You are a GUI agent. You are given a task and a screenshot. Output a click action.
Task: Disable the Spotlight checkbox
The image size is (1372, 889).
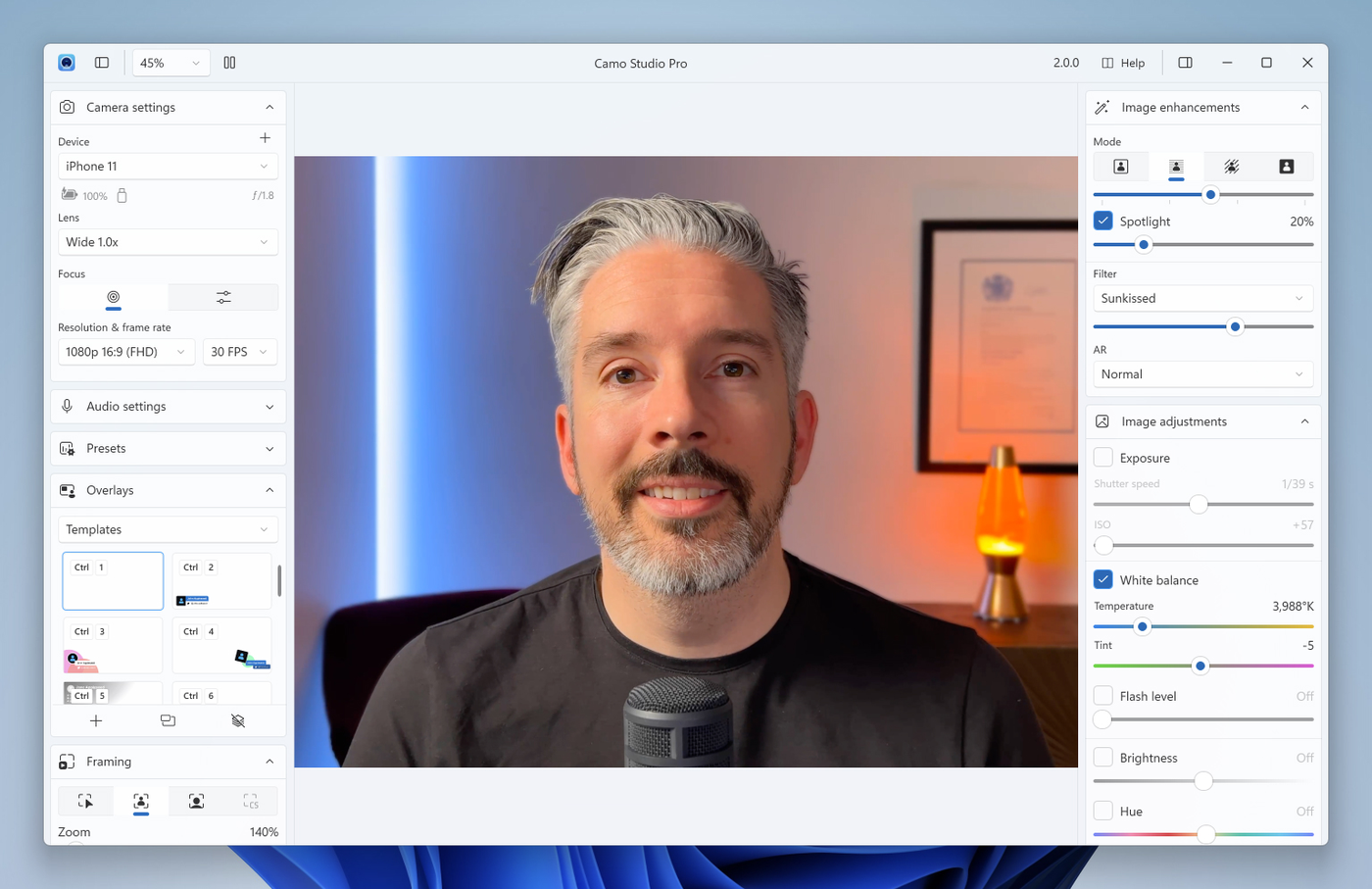click(1103, 221)
